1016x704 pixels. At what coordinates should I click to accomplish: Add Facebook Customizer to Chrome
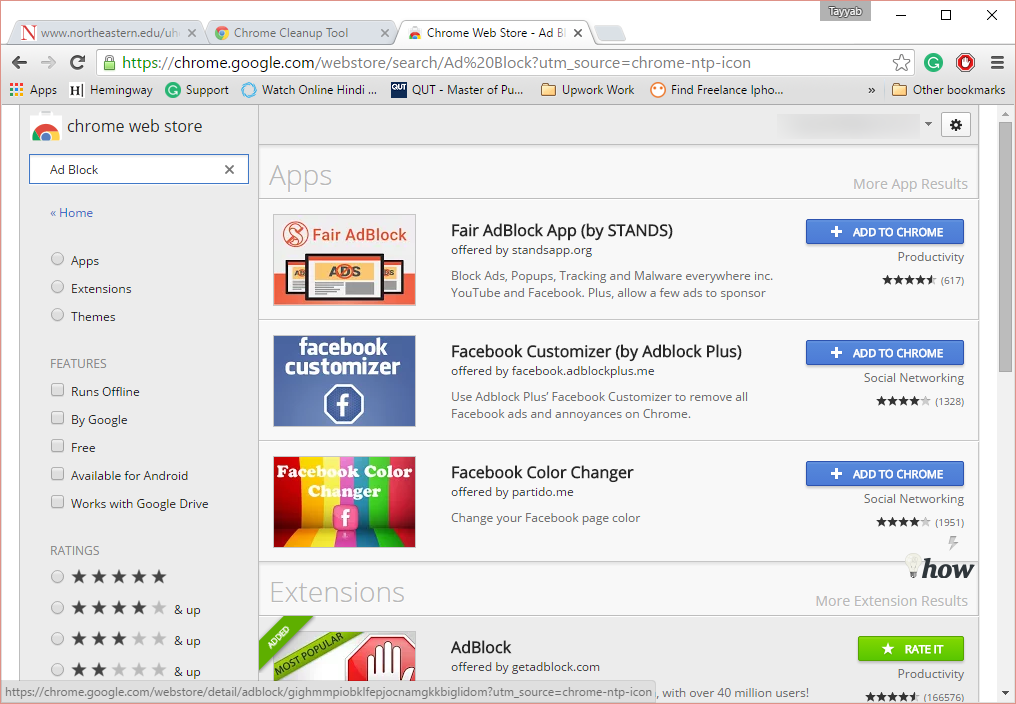click(x=884, y=353)
